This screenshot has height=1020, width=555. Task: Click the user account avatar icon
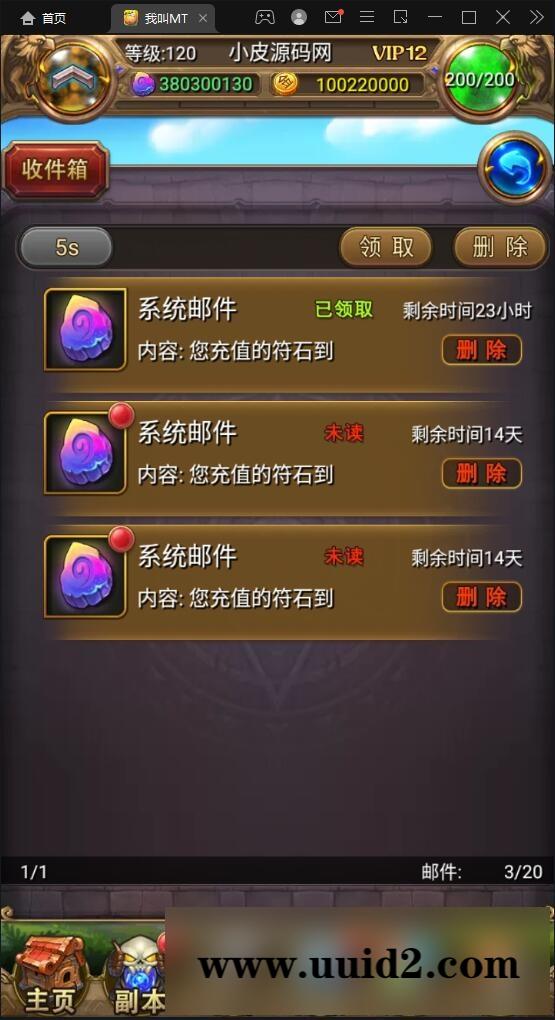pos(299,18)
